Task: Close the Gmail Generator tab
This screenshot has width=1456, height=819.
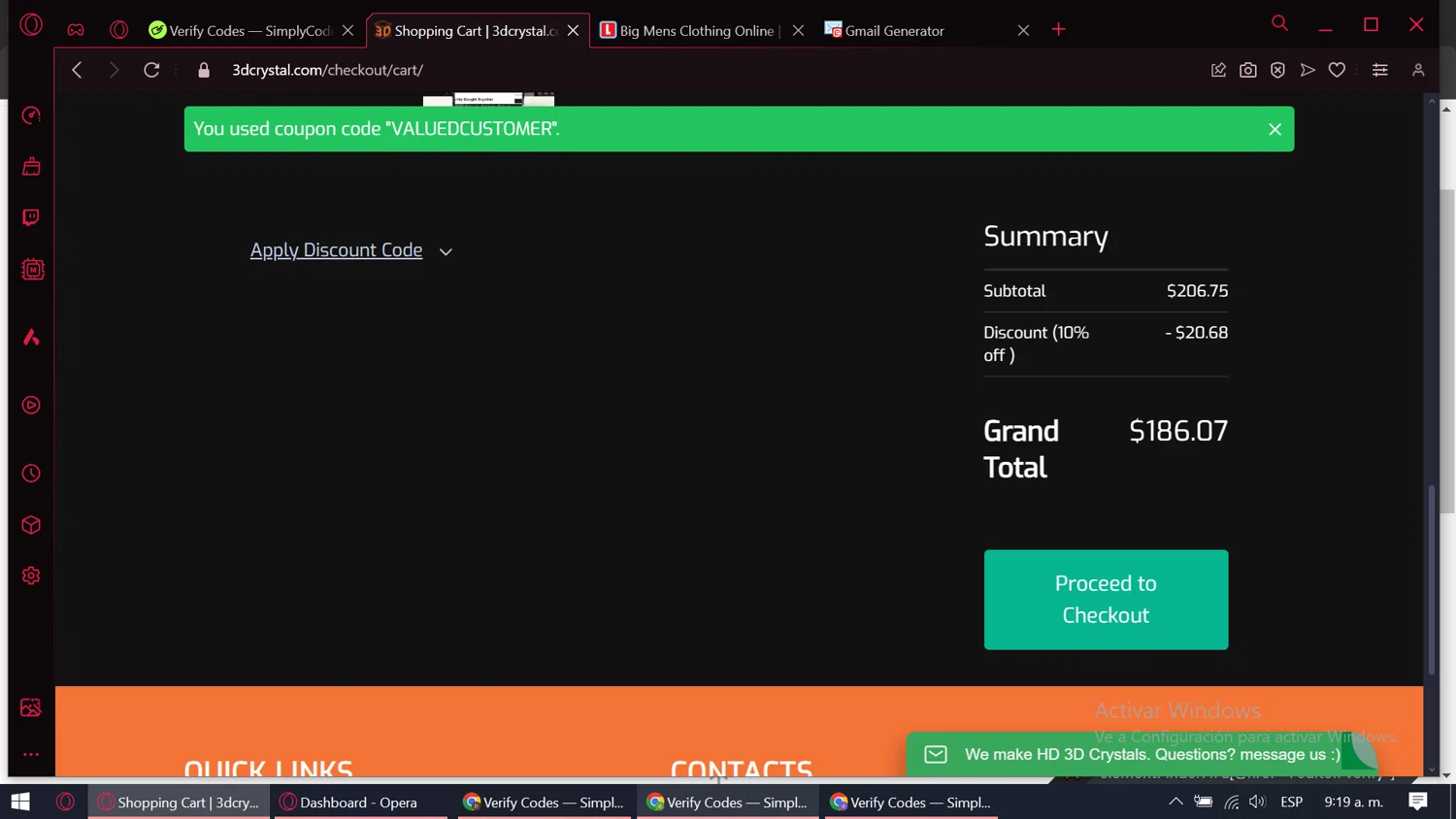Action: 1023,30
